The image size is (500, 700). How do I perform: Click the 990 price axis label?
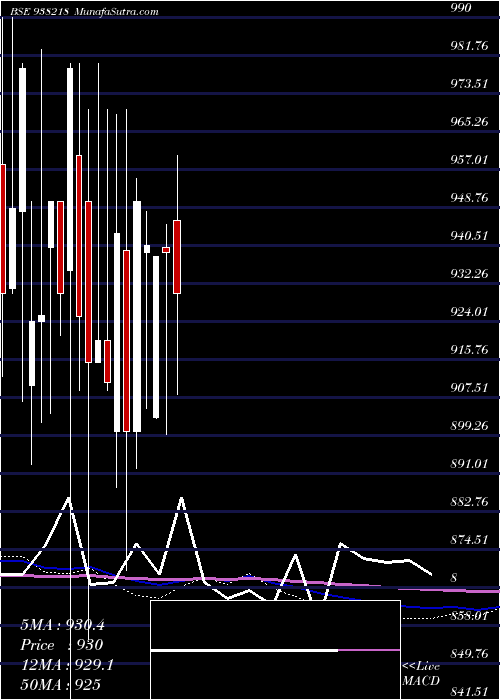(461, 8)
